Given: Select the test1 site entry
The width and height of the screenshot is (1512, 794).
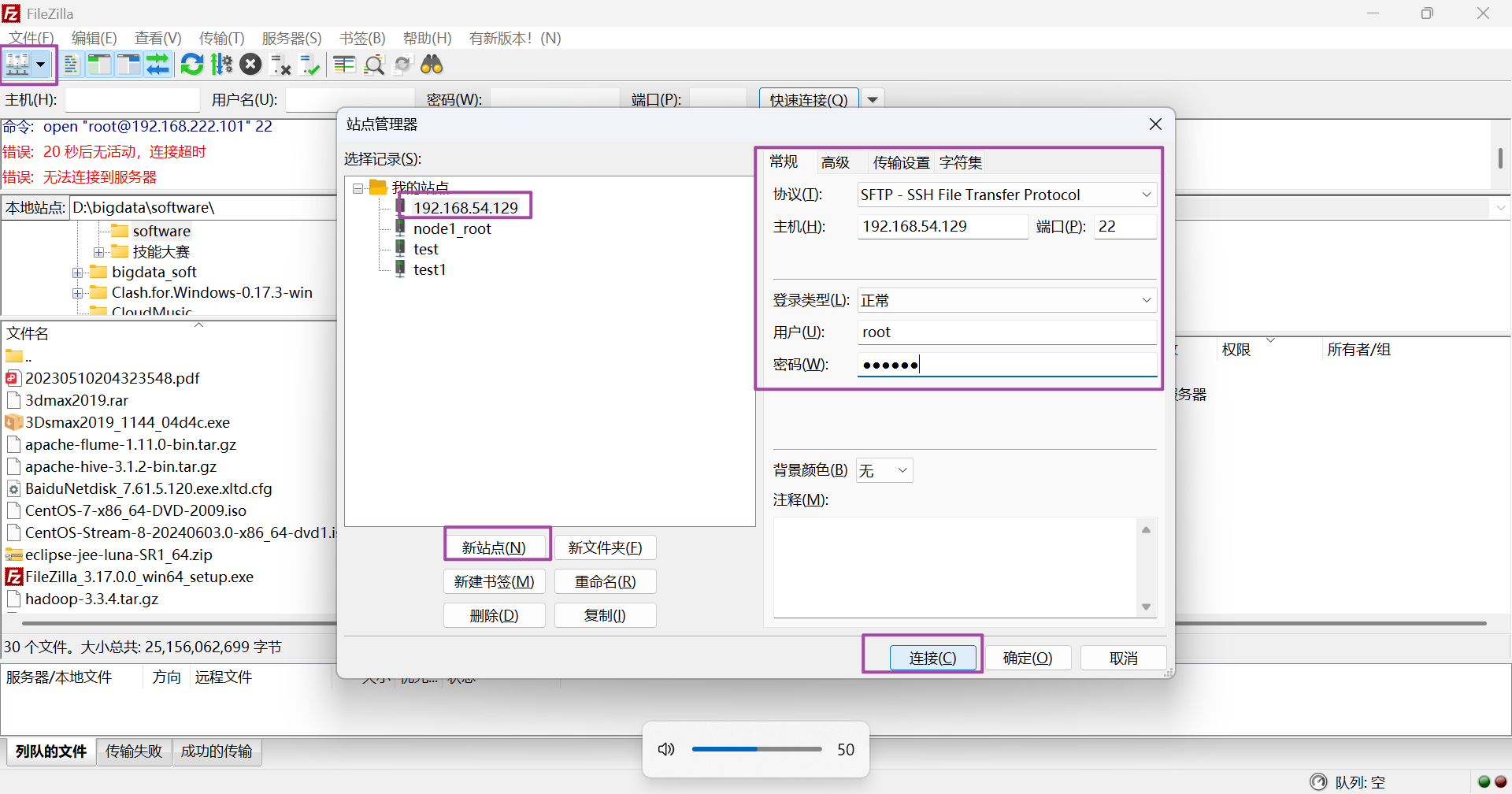Looking at the screenshot, I should click(x=430, y=269).
